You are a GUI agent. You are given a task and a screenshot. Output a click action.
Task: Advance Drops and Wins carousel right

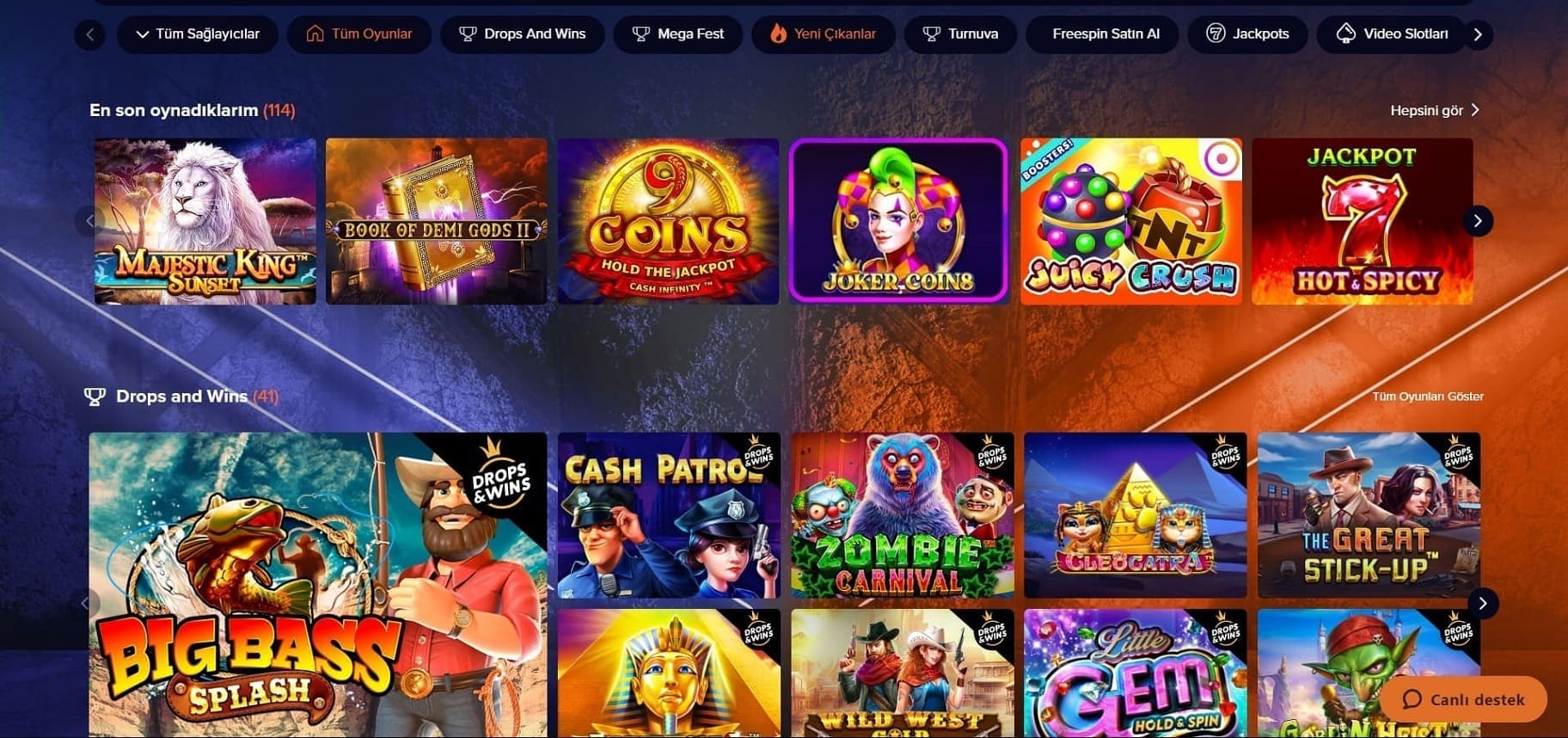pyautogui.click(x=1483, y=603)
